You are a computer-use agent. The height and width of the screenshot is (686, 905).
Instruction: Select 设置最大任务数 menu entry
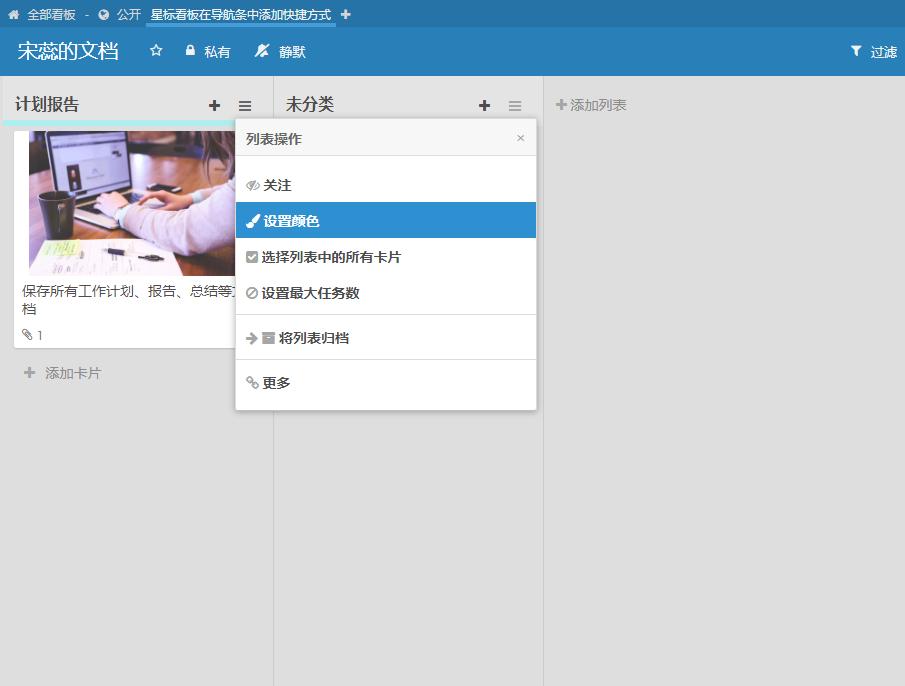tap(309, 293)
